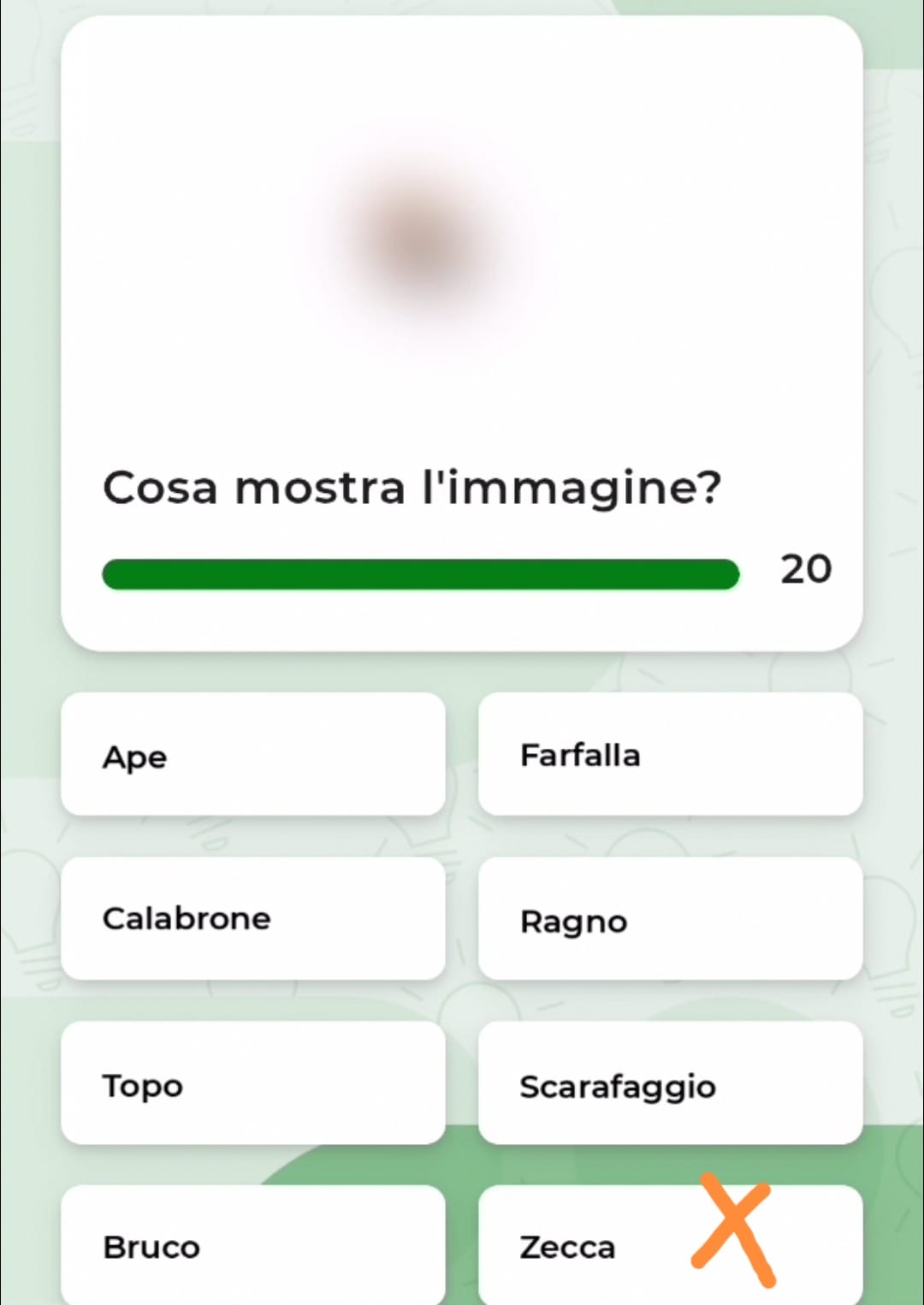Viewport: 924px width, 1305px height.
Task: Choose the Scarafaggio answer button
Action: click(670, 1083)
